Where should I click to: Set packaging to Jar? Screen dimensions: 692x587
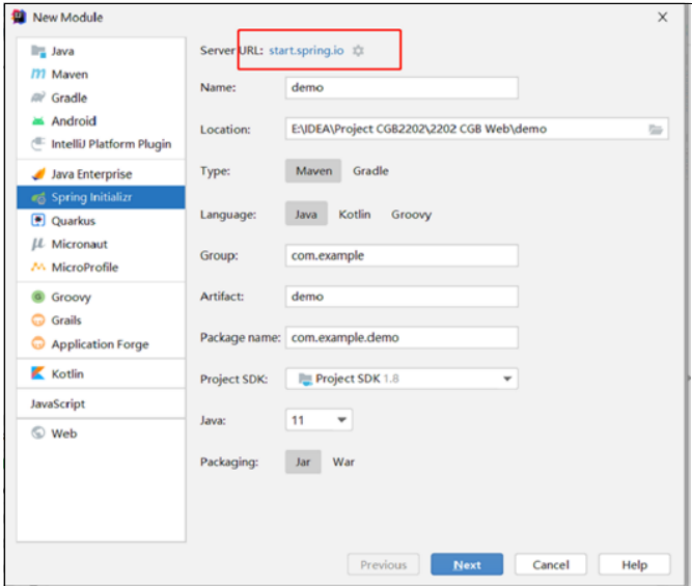pos(303,462)
